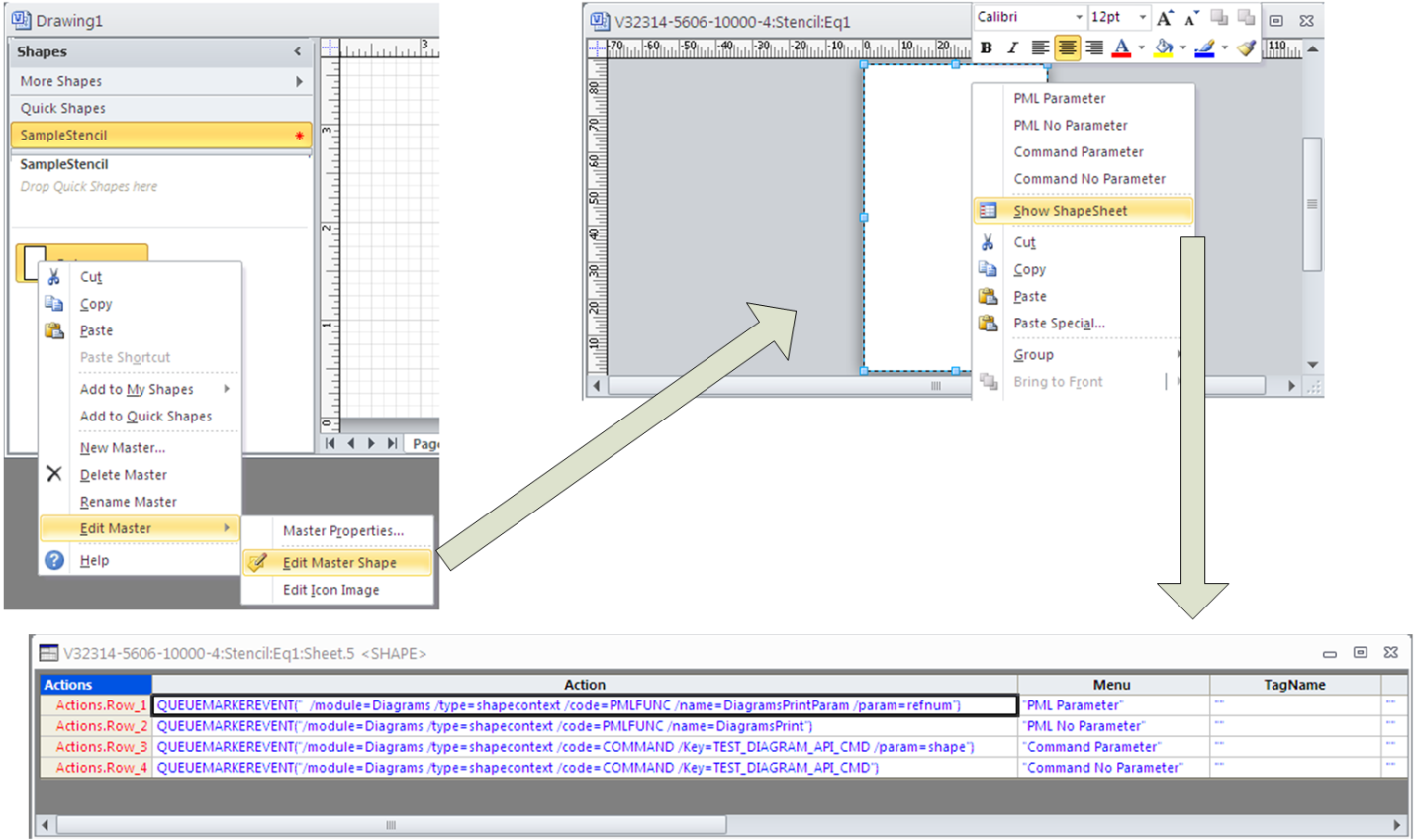Select the Actions.Row_1 Action formula cell
The height and width of the screenshot is (840, 1414).
tap(584, 705)
